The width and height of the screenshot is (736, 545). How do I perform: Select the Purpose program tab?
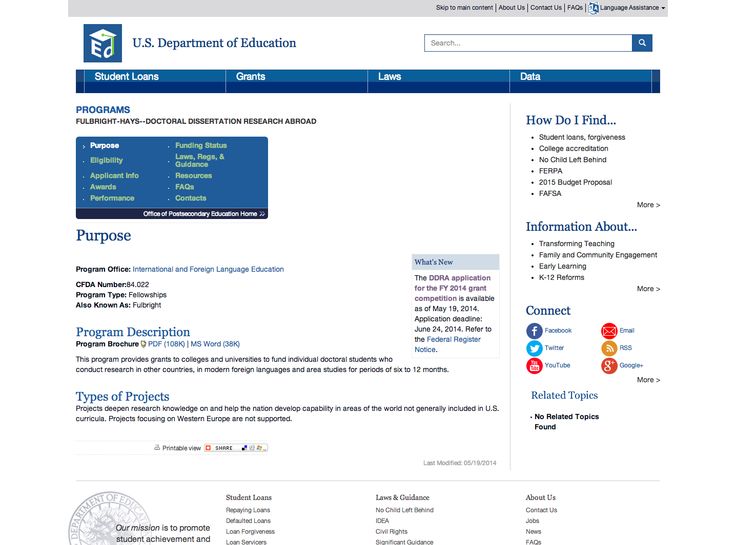click(x=104, y=146)
